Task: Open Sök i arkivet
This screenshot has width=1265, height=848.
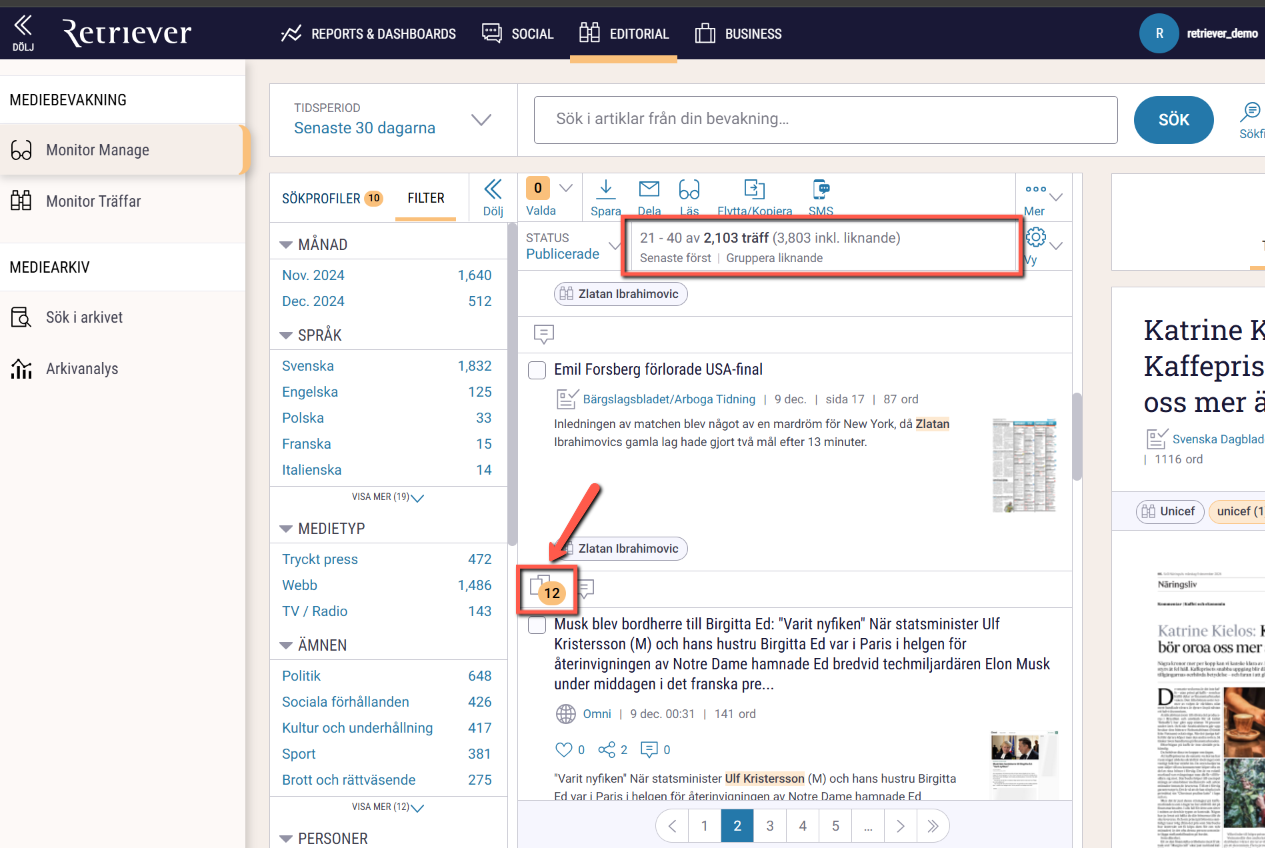Action: 121,317
